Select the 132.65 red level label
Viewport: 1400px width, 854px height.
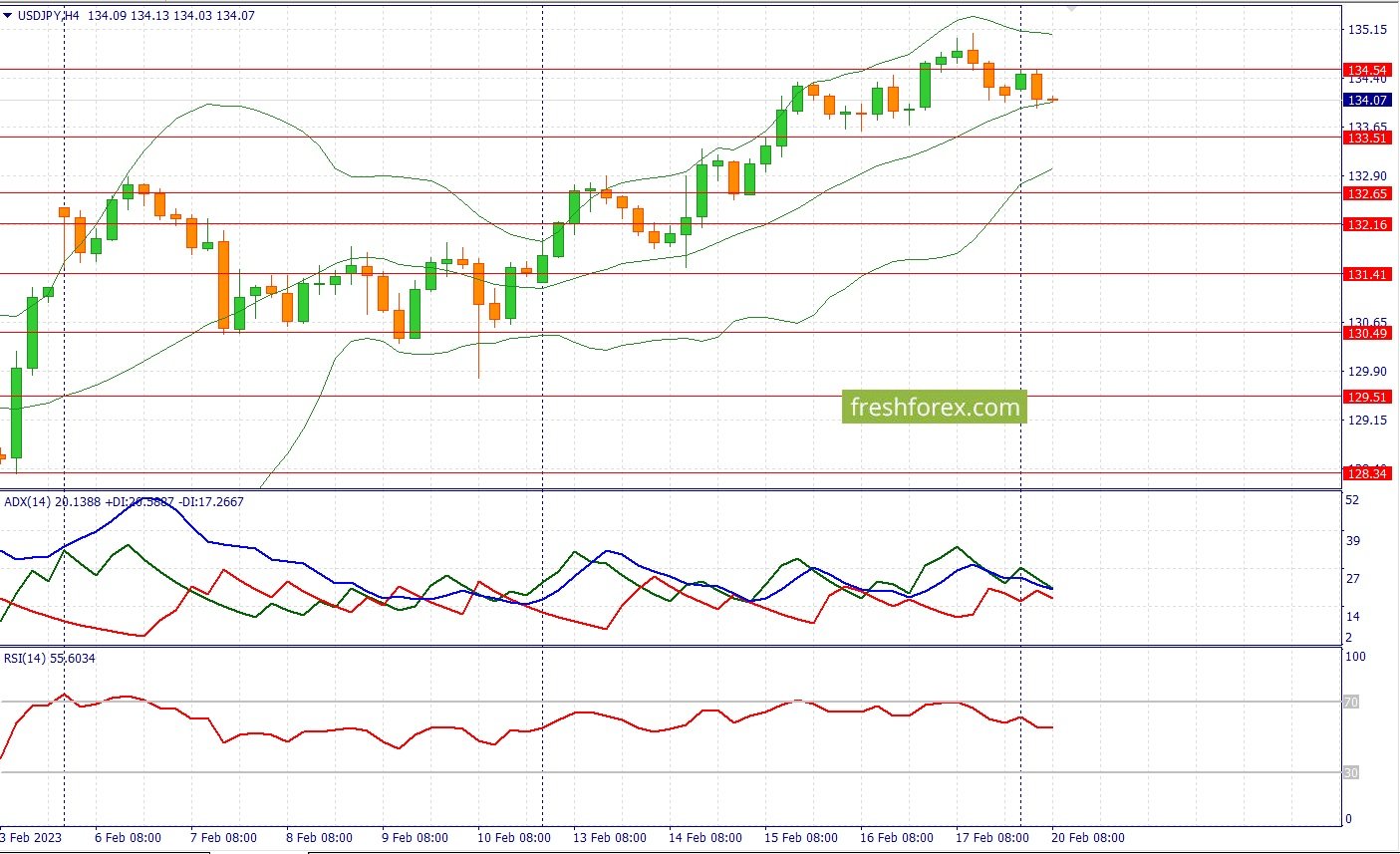pos(1367,193)
